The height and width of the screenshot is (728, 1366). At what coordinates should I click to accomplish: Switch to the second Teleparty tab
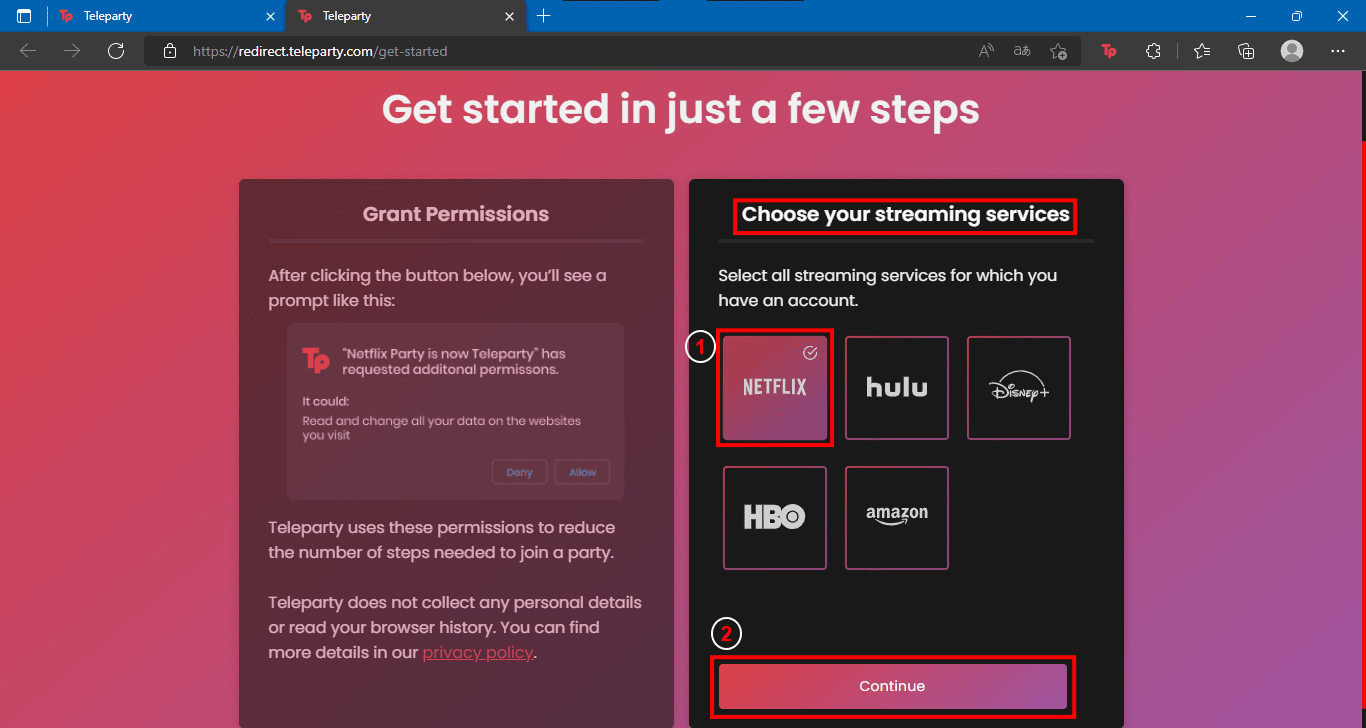click(405, 16)
